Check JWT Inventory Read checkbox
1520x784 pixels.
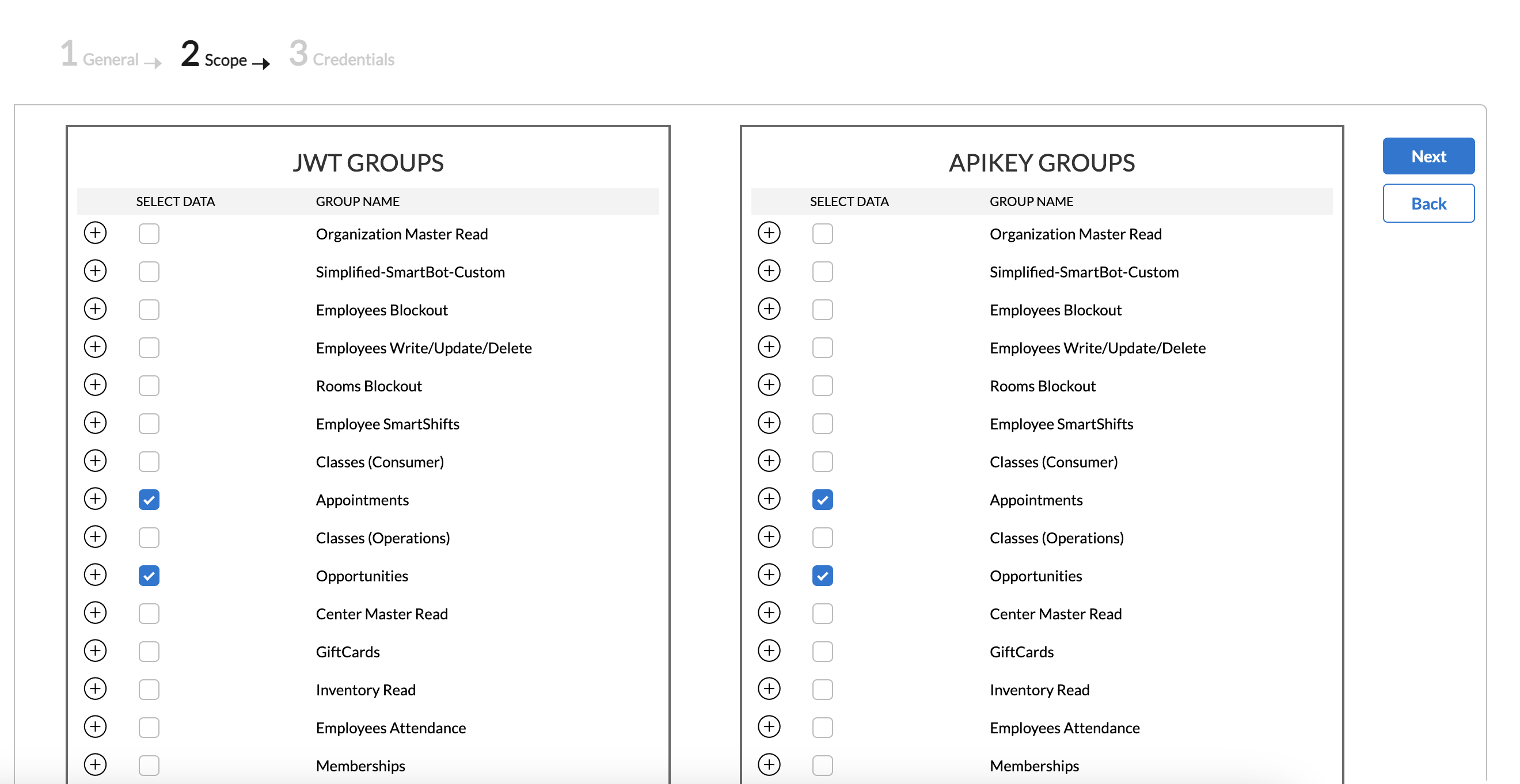(149, 690)
